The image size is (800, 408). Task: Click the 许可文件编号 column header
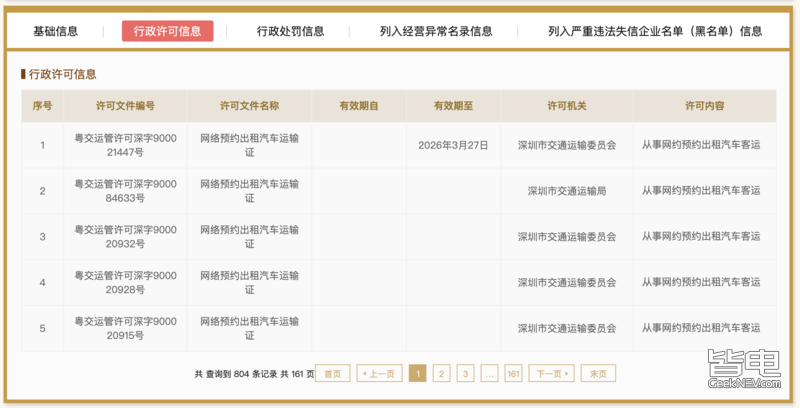126,106
